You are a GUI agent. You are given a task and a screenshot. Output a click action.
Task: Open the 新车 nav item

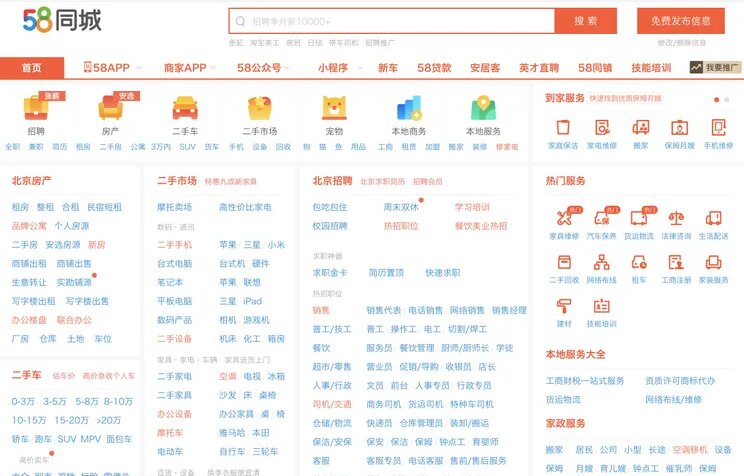click(388, 68)
